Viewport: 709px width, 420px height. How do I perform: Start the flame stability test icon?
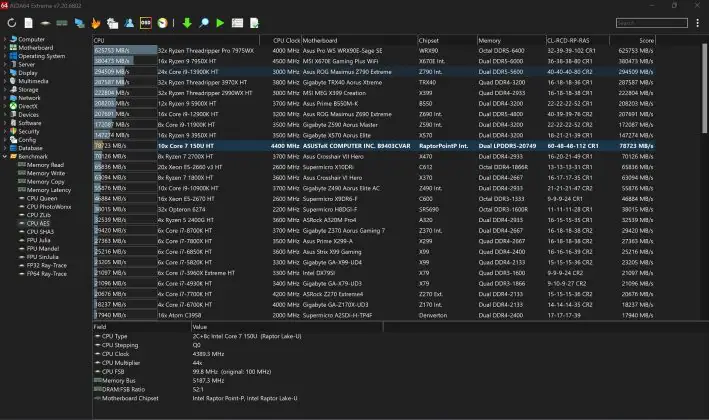(x=96, y=23)
